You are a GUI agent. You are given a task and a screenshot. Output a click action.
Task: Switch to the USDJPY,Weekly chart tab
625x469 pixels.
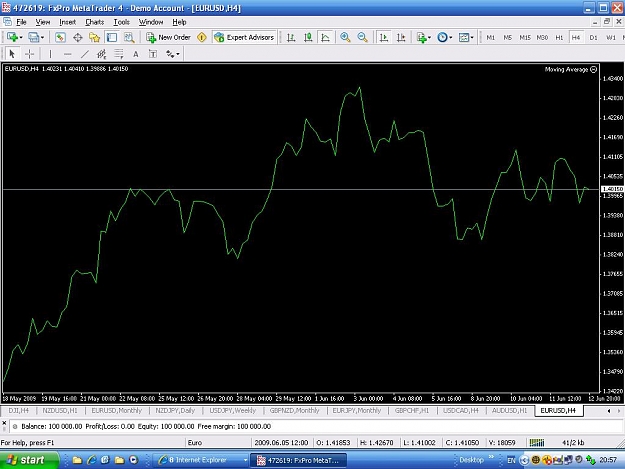pyautogui.click(x=232, y=410)
